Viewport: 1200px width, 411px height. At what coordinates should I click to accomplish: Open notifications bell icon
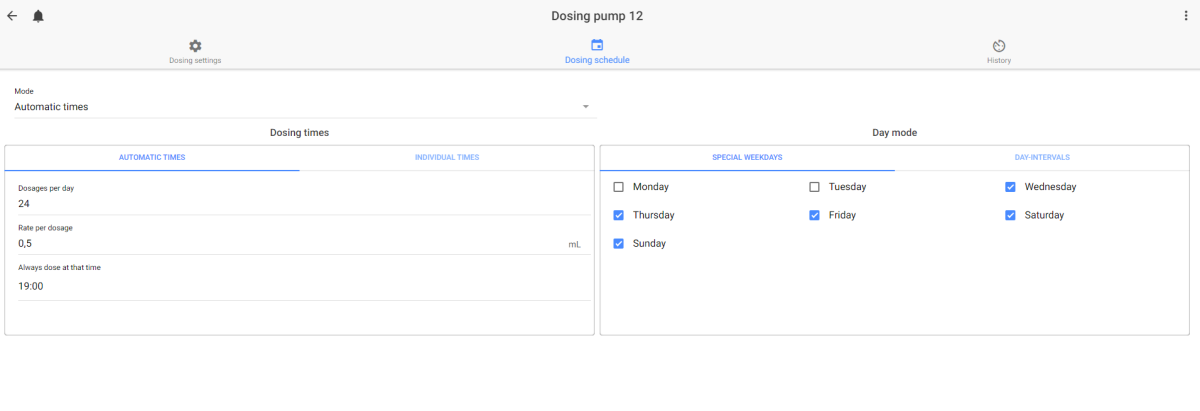[x=38, y=16]
